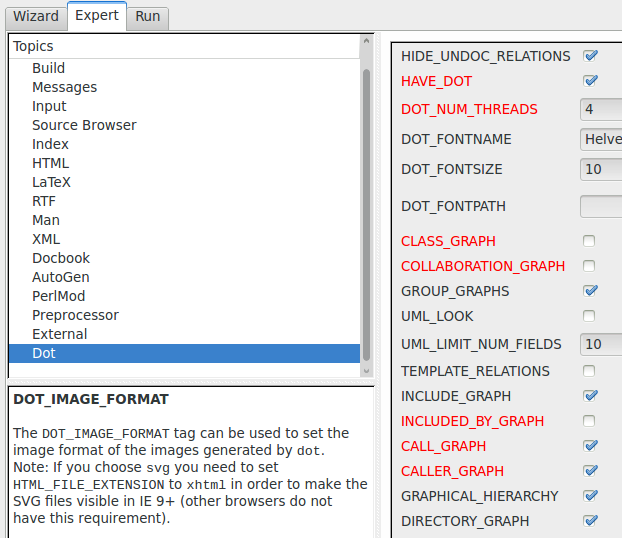Uncheck the CALL_GRAPH checkbox

590,446
